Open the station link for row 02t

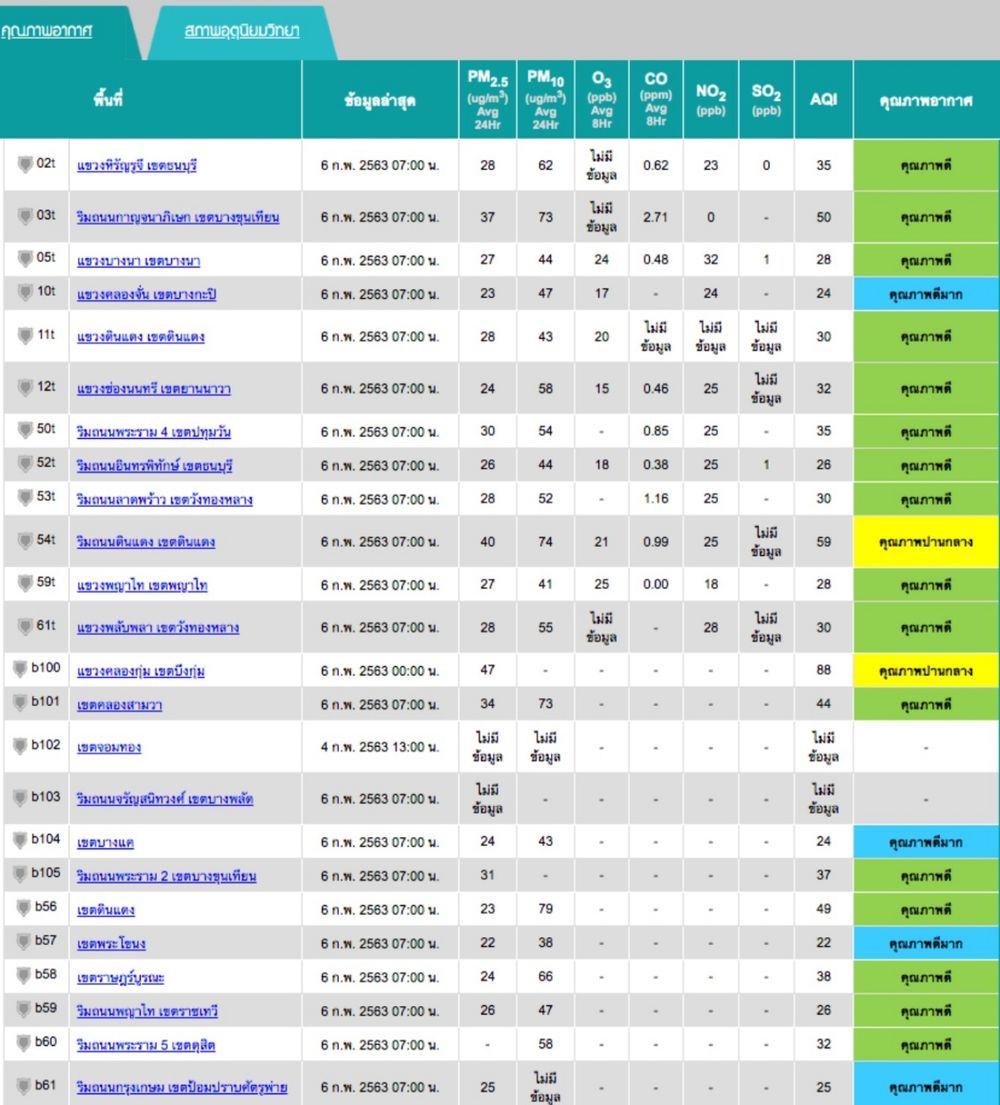pyautogui.click(x=137, y=166)
